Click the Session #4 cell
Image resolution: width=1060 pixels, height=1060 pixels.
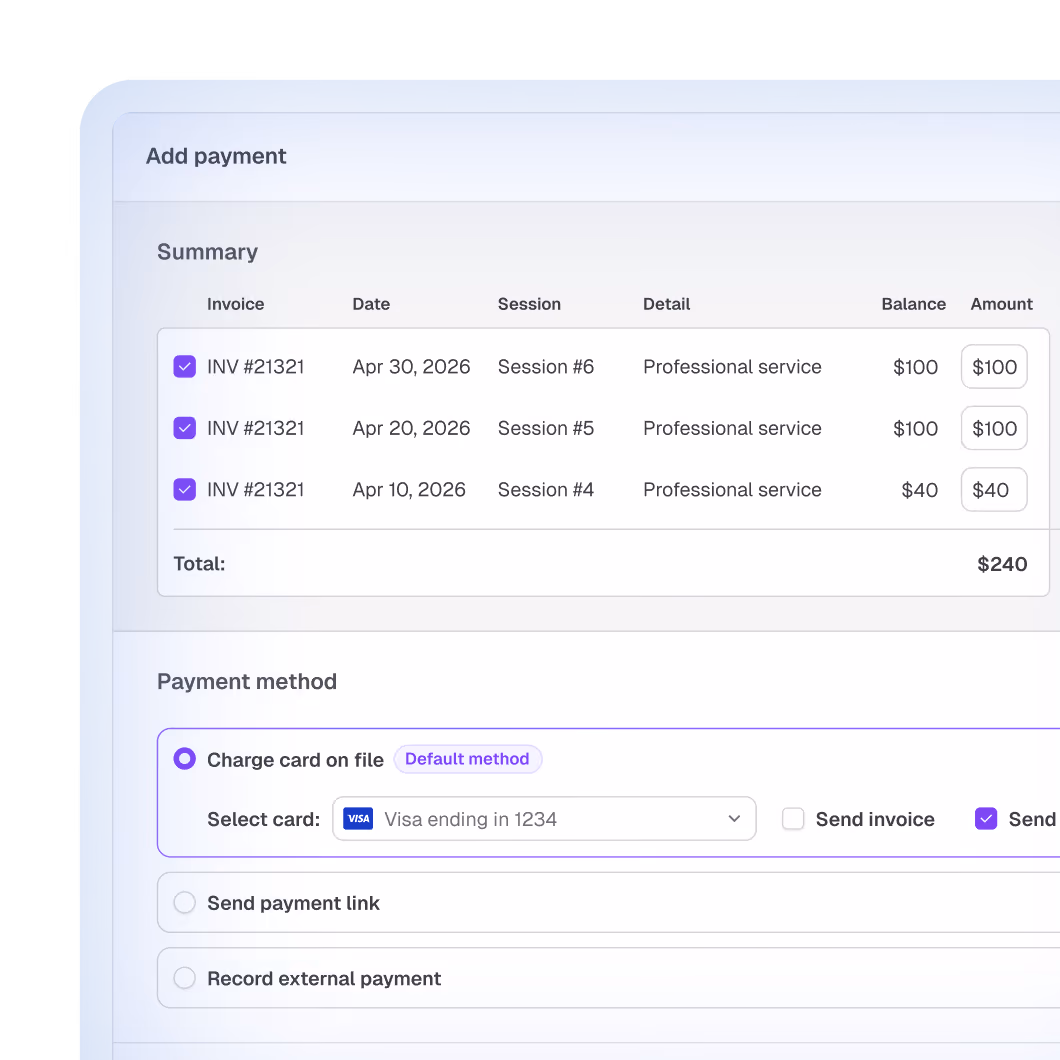pyautogui.click(x=546, y=490)
